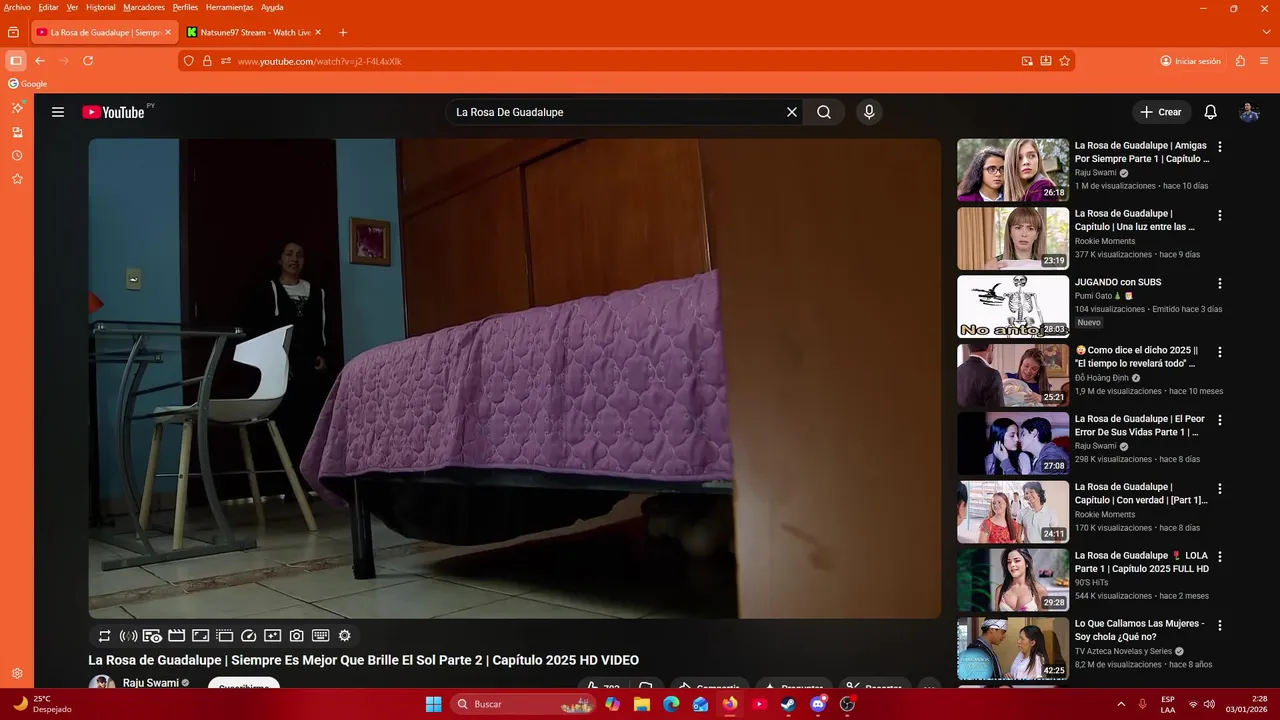Open options for JUGANDO con SUBS video
This screenshot has height=720, width=1280.
pyautogui.click(x=1219, y=284)
